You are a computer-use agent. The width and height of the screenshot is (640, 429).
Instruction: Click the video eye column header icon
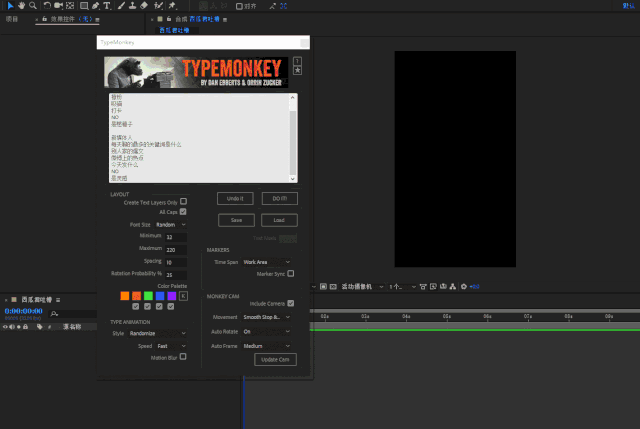[5, 327]
